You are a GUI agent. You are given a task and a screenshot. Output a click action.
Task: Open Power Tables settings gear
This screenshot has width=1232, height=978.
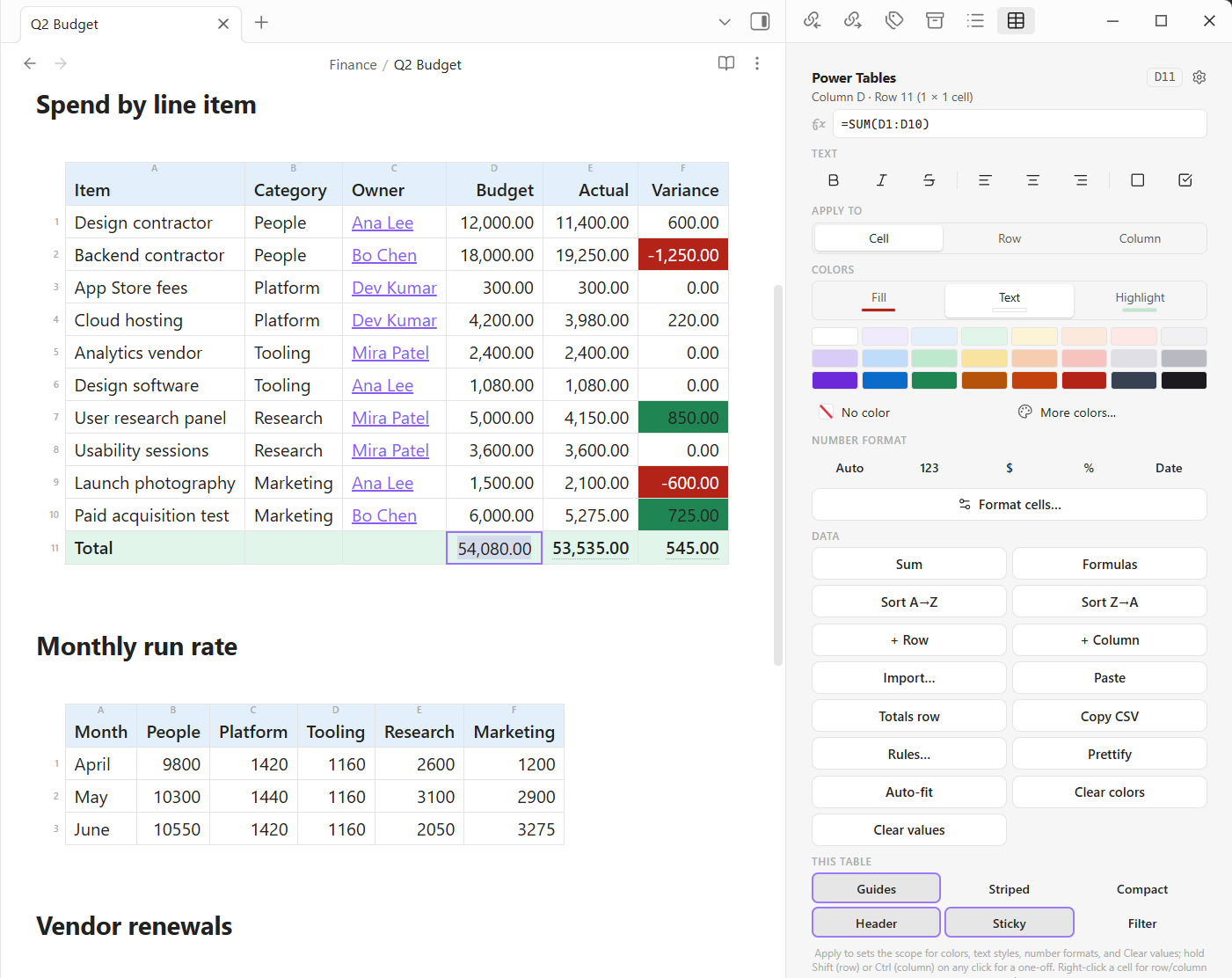click(1199, 77)
